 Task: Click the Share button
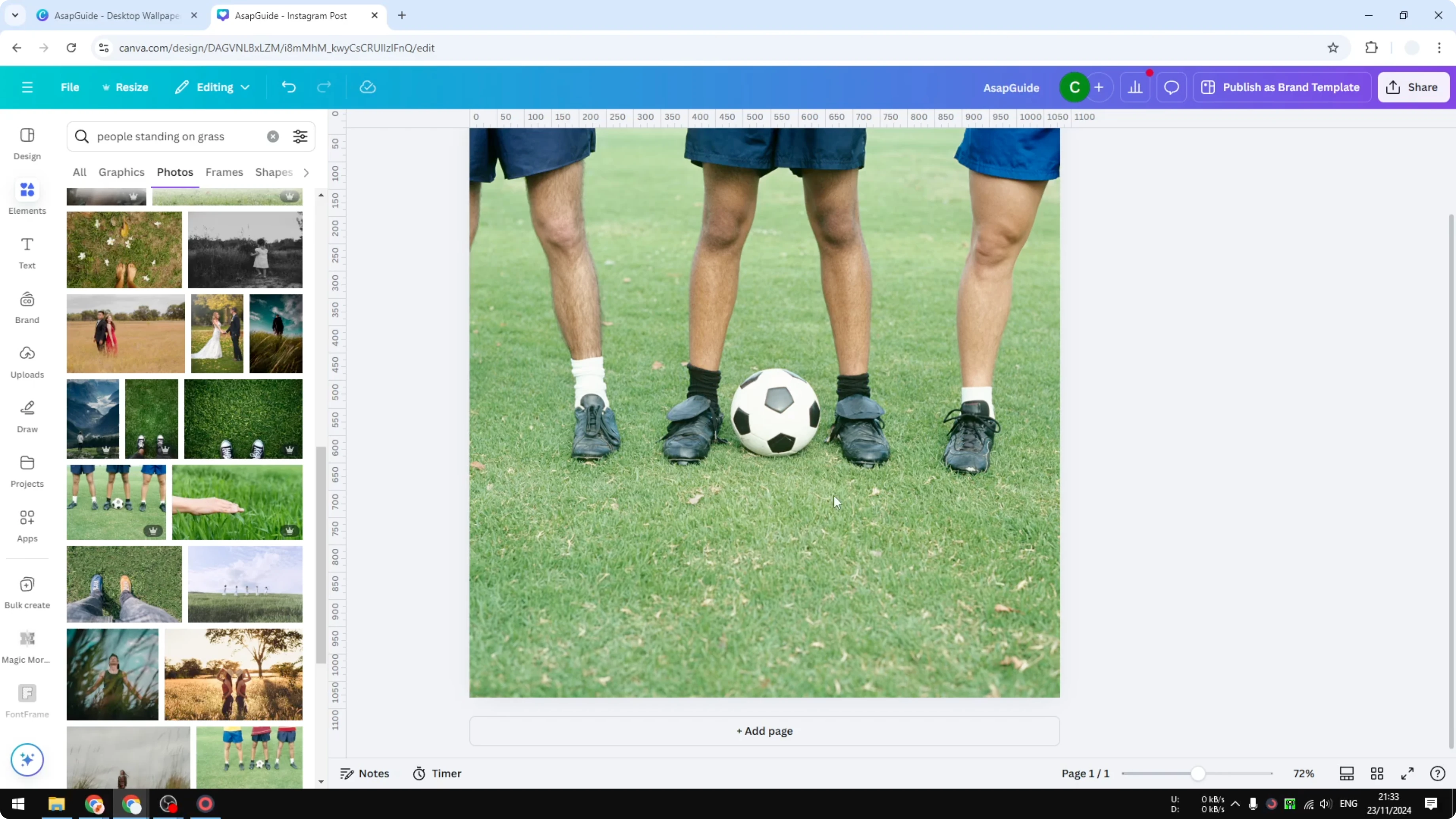pos(1414,87)
